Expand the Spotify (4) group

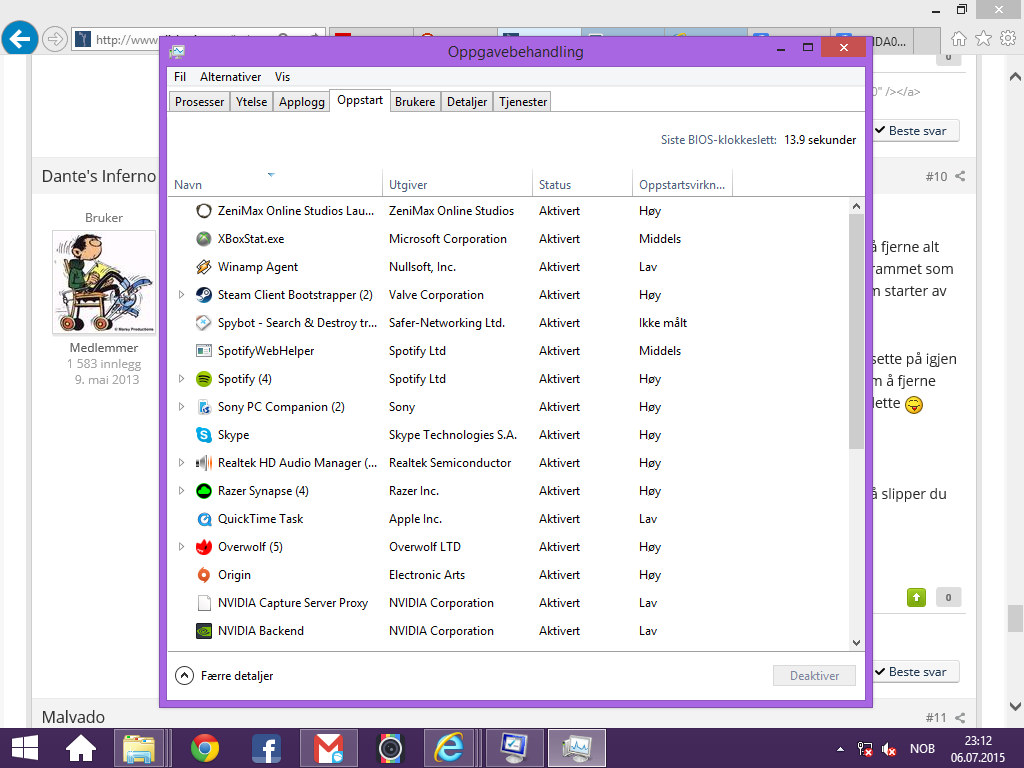click(x=182, y=379)
